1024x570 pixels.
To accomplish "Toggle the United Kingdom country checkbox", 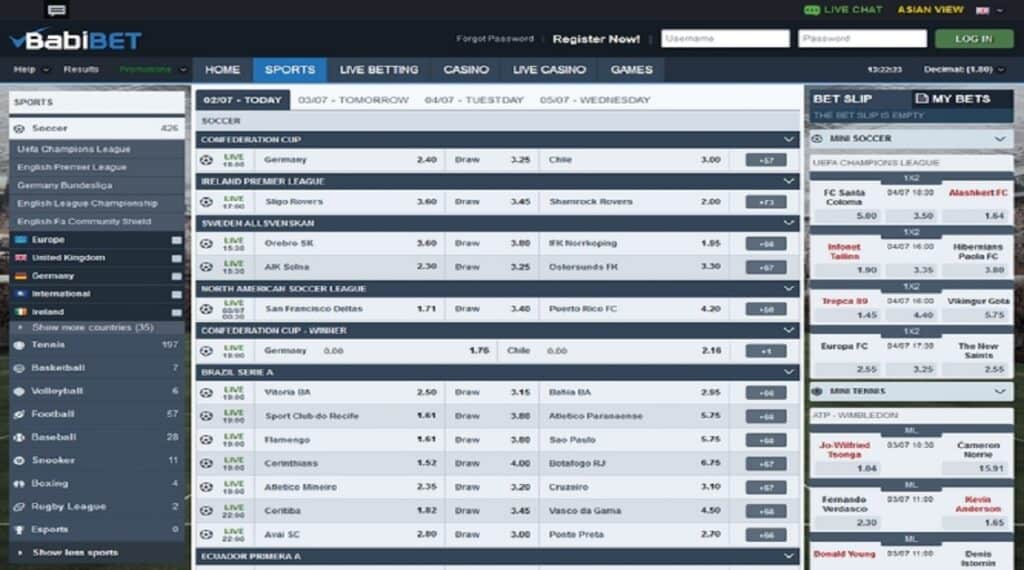I will (176, 259).
